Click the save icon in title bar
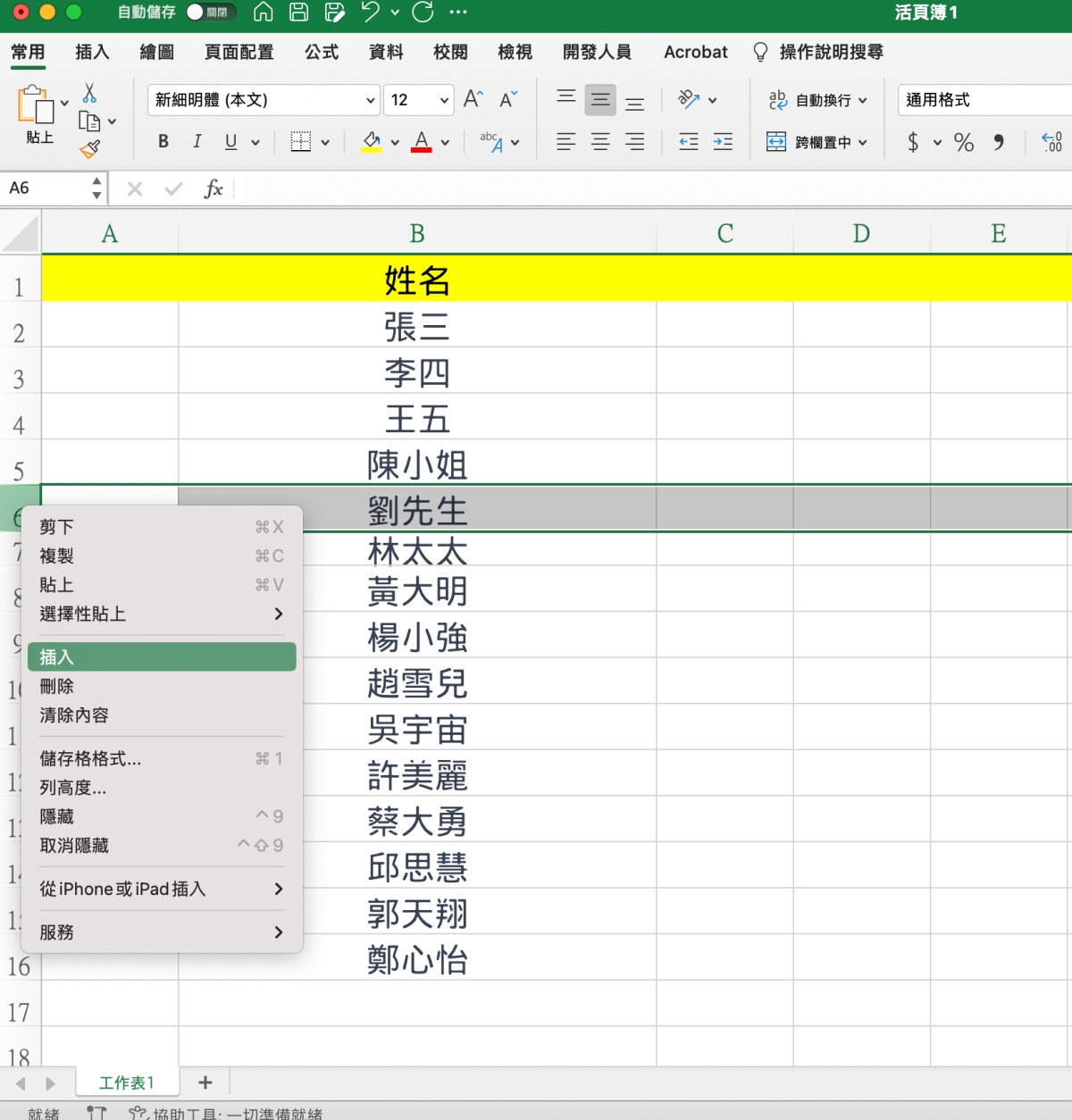Screen dimensions: 1072x1120 click(x=299, y=13)
